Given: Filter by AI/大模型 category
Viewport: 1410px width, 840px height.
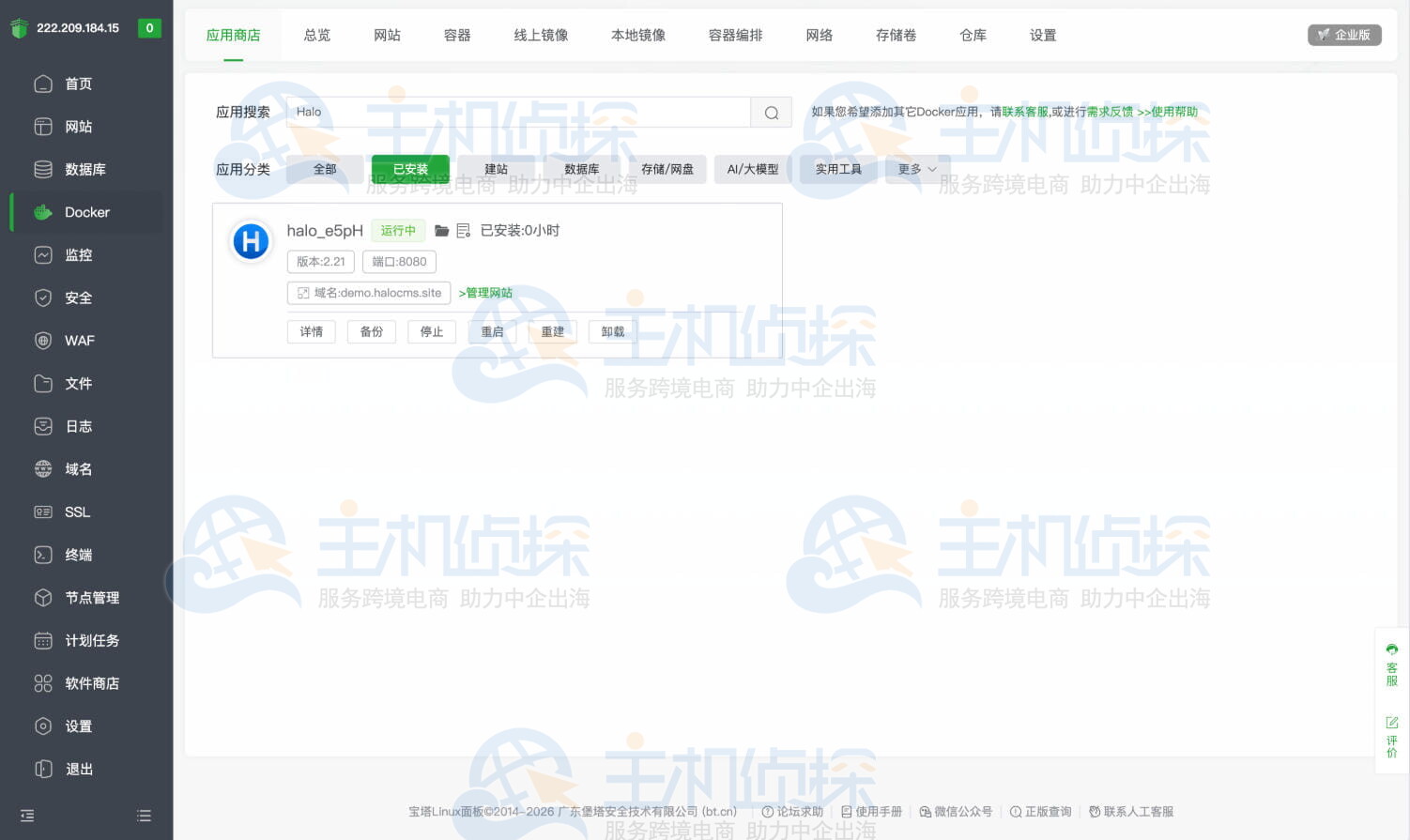Looking at the screenshot, I should pyautogui.click(x=753, y=170).
